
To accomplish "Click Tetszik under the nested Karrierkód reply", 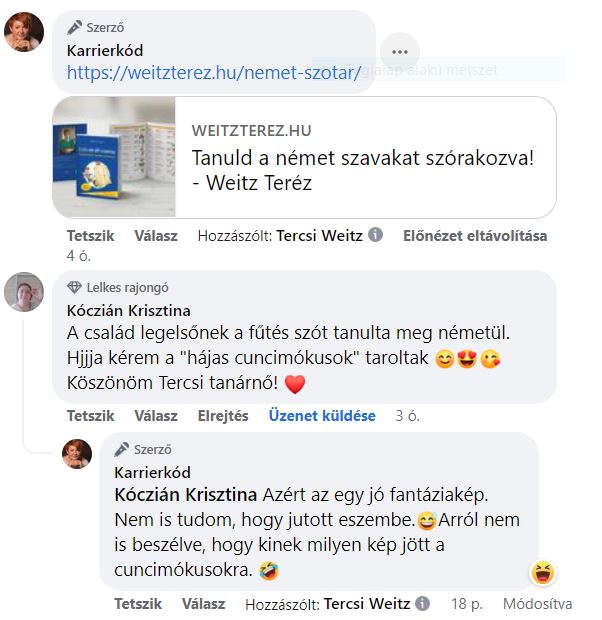I will 138,604.
